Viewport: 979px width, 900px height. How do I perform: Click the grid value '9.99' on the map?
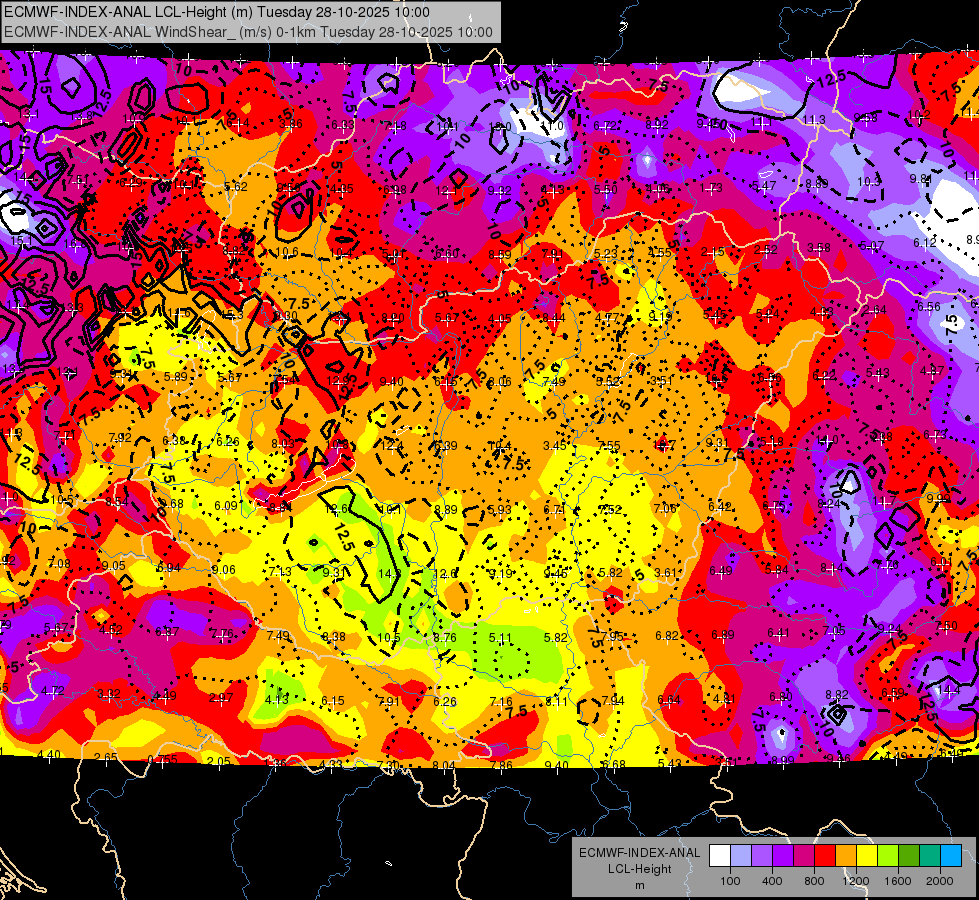(938, 498)
